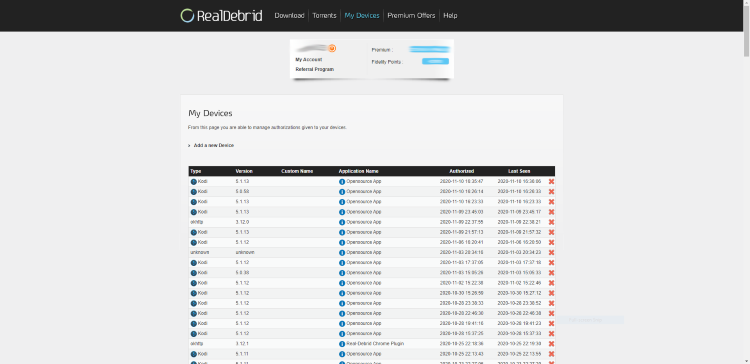This screenshot has height=364, width=750.
Task: Delete the device authorized 2020-10-30 15:26
Action: [551, 293]
